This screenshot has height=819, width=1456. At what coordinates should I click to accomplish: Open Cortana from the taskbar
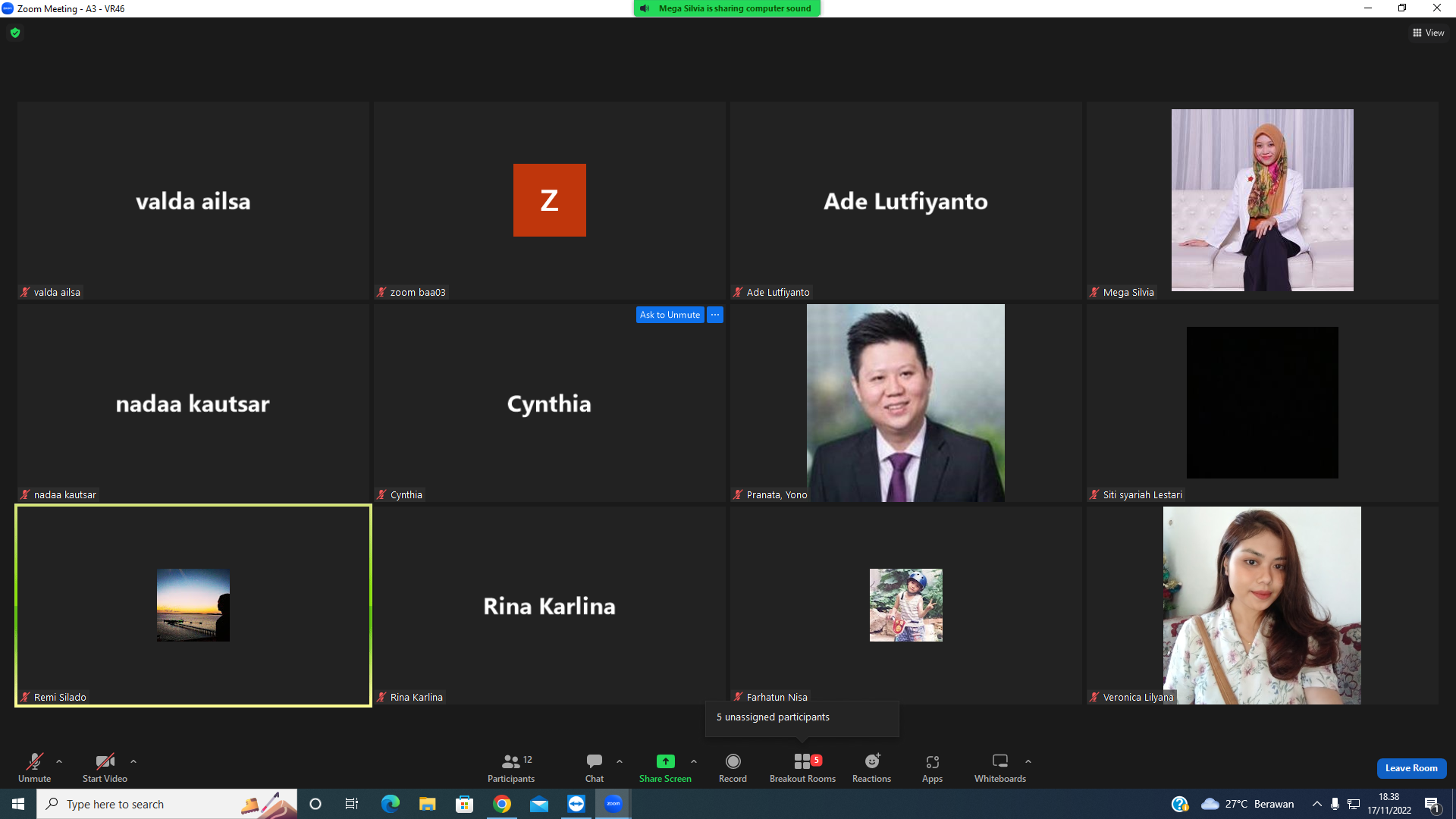coord(315,804)
